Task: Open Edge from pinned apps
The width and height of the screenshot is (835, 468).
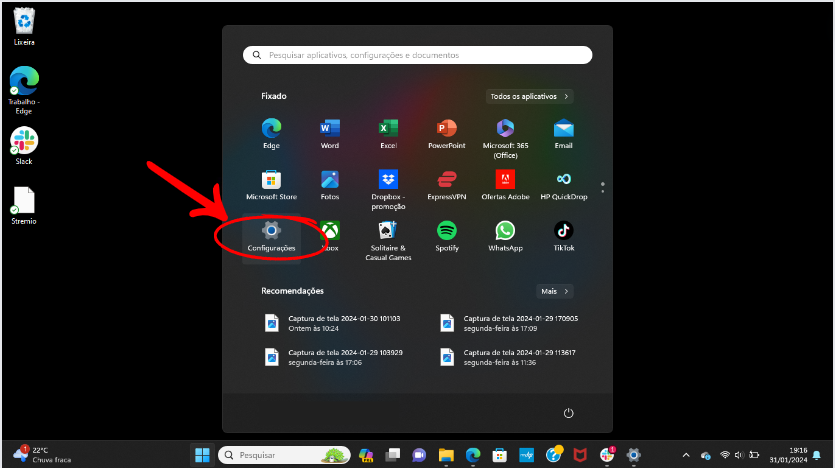Action: point(271,134)
